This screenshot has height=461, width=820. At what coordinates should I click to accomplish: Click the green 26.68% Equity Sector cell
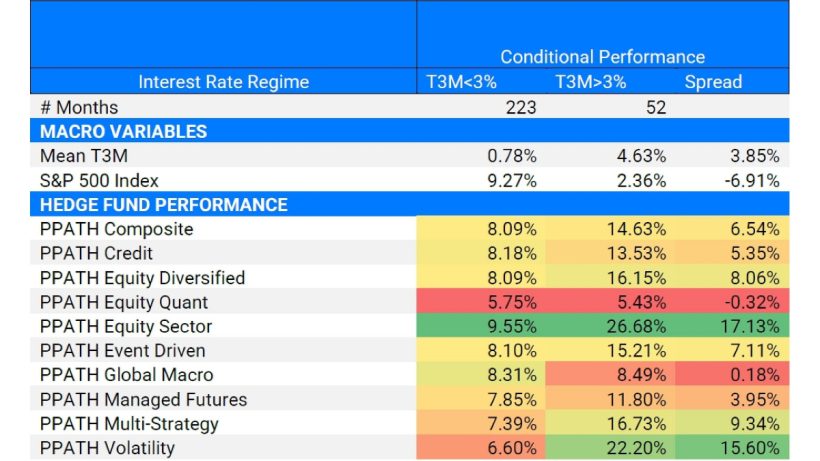(x=638, y=326)
